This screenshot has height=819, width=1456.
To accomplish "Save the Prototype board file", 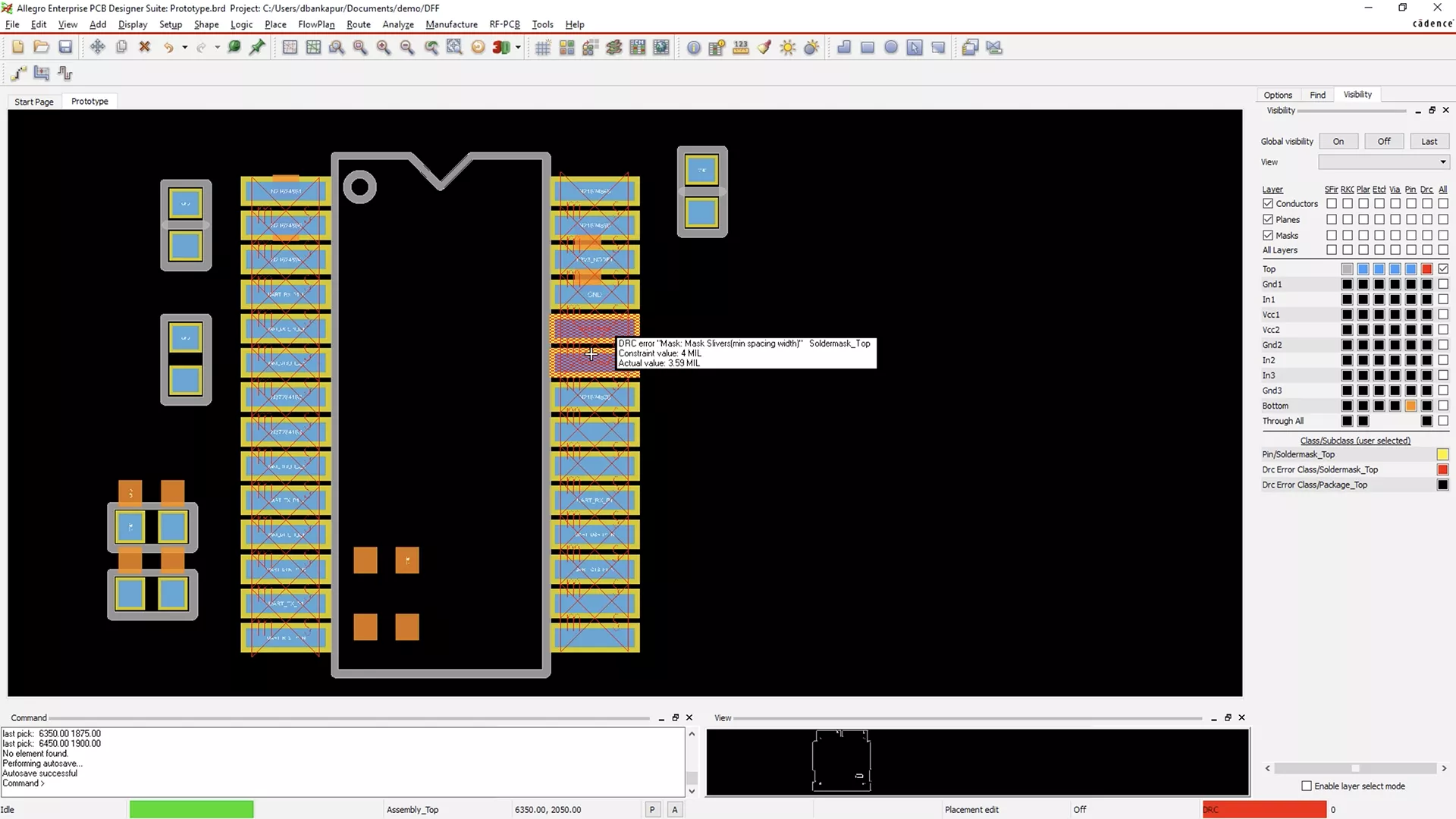I will point(65,47).
